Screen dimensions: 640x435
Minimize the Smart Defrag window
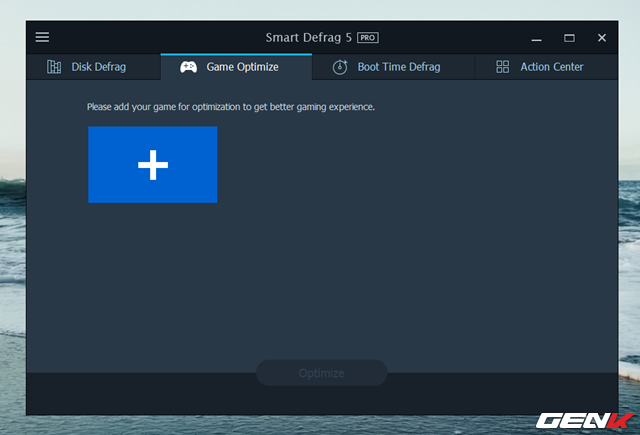[x=536, y=38]
